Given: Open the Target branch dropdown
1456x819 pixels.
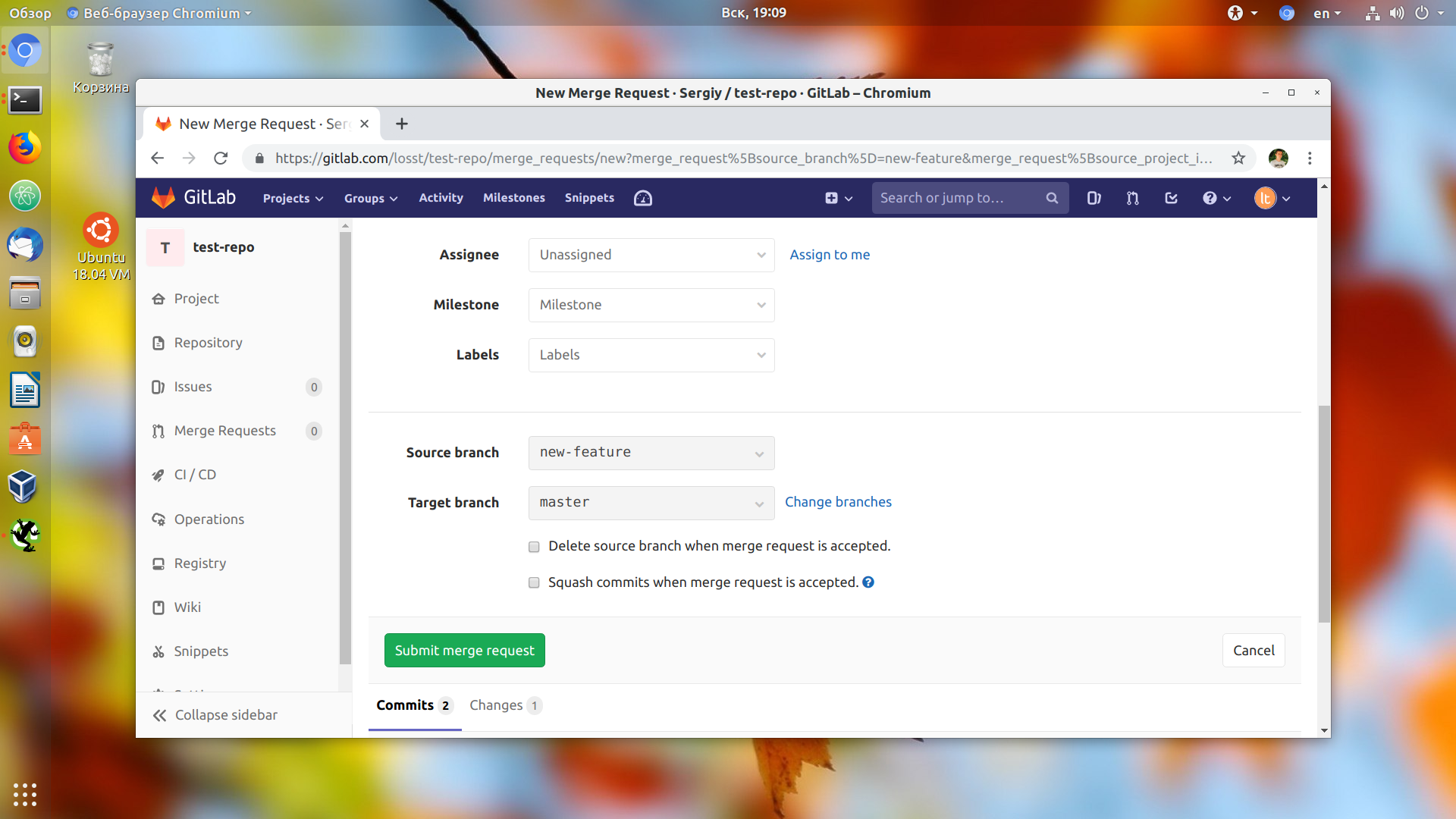Looking at the screenshot, I should coord(651,503).
